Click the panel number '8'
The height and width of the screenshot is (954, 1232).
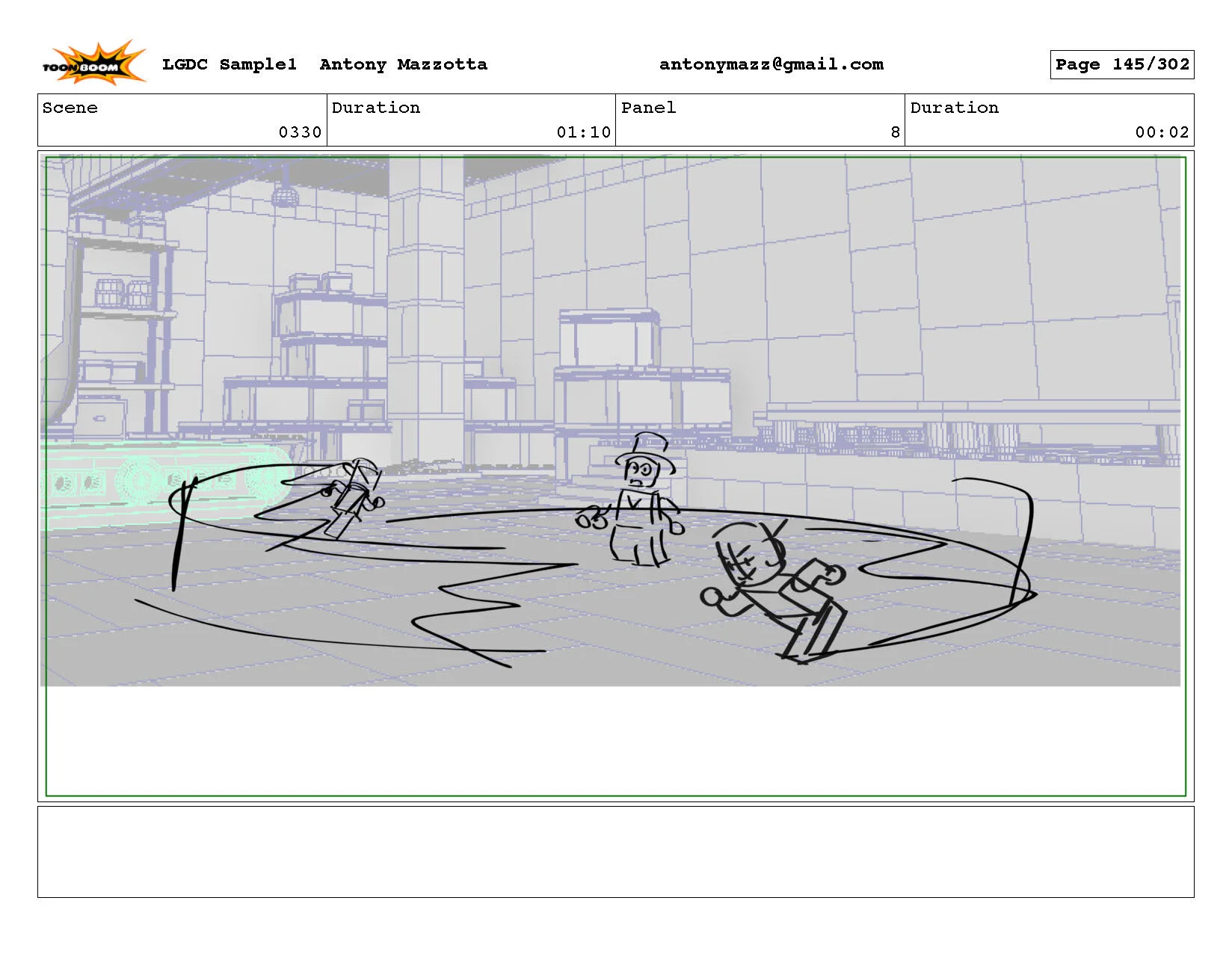point(895,132)
